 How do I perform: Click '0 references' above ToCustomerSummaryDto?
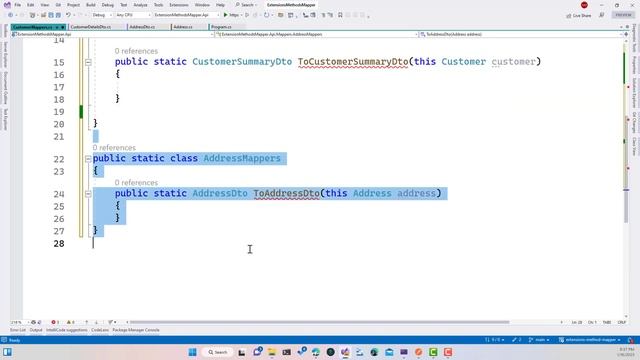tap(136, 51)
